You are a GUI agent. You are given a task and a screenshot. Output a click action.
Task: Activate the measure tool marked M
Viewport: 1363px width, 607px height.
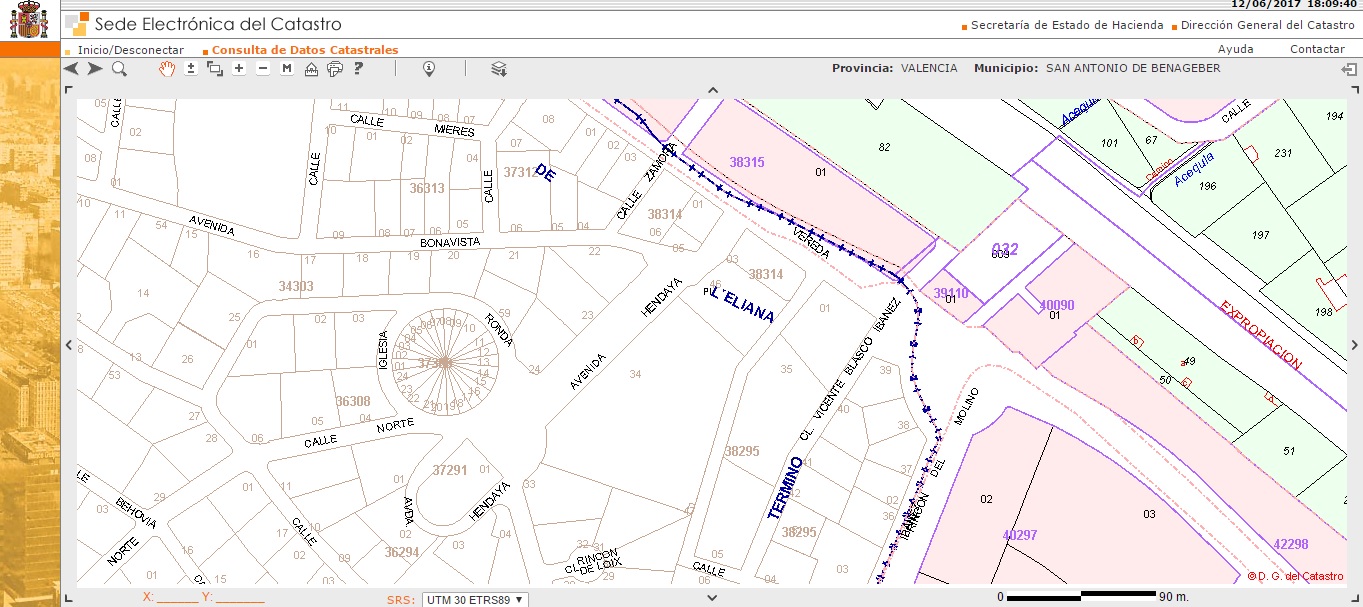(x=287, y=69)
